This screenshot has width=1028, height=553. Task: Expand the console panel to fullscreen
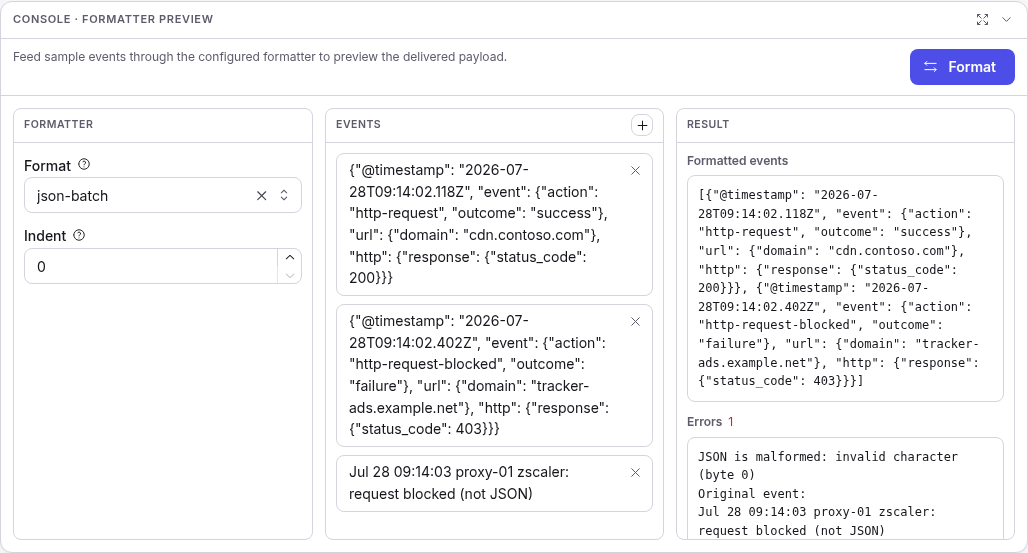coord(982,20)
